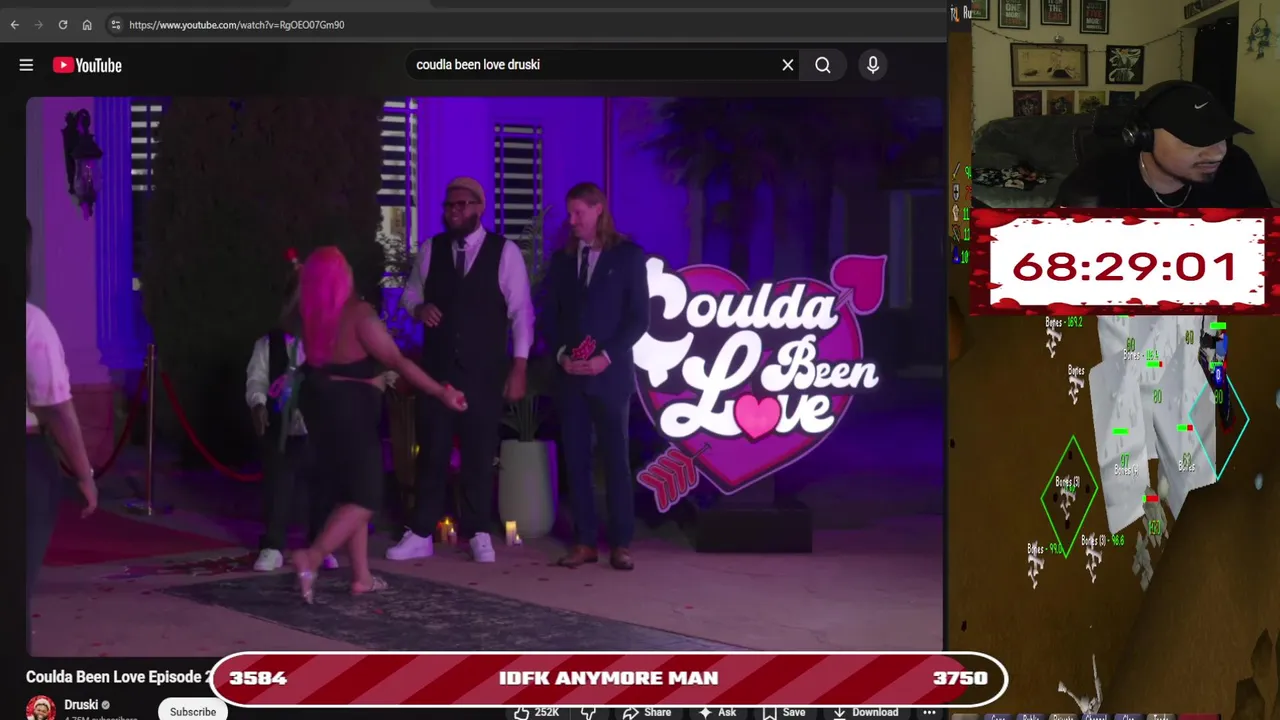Subscribe to Druski channel
Viewport: 1280px width, 720px height.
[193, 711]
